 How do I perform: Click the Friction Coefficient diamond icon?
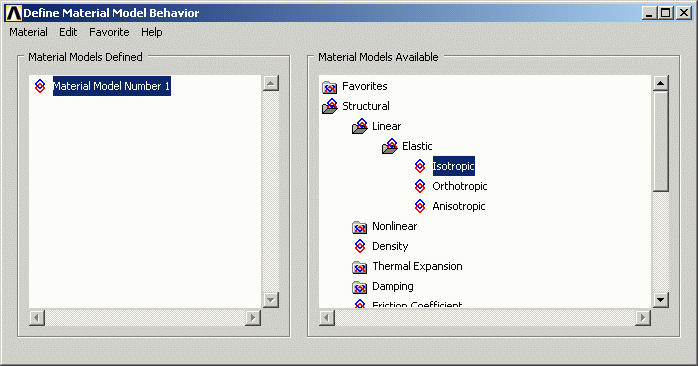coord(360,304)
